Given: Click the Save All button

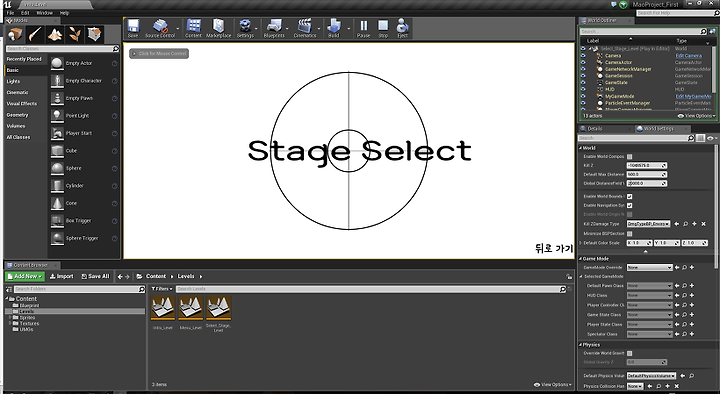Looking at the screenshot, I should coord(96,276).
